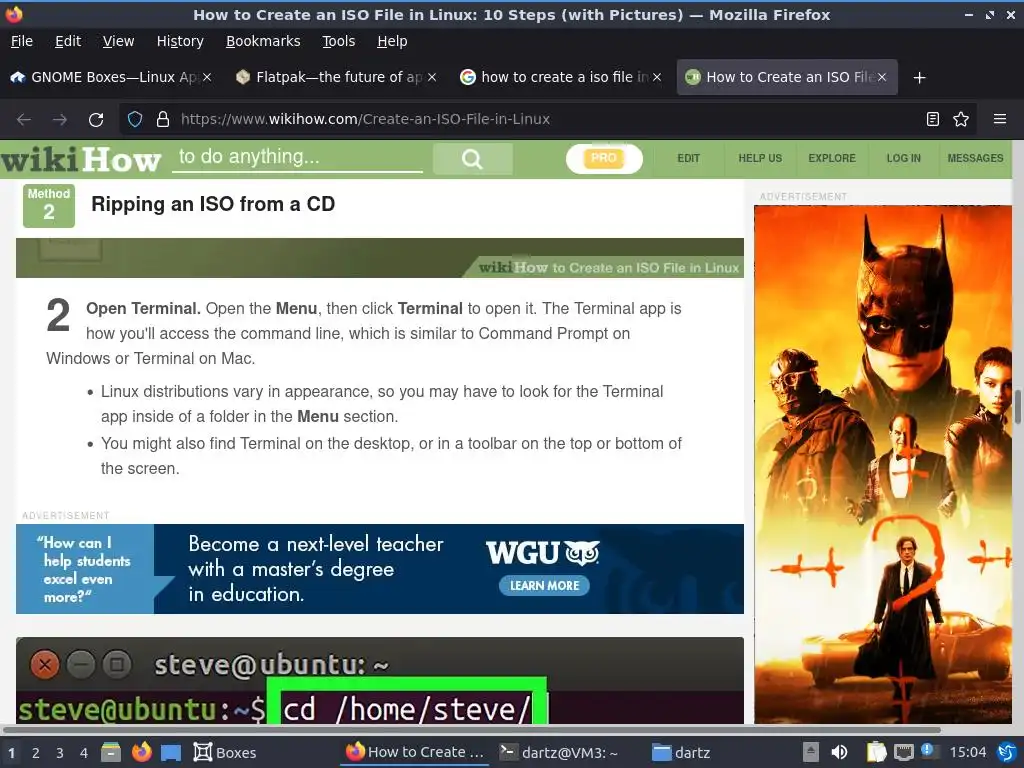Open dartz@VM3 terminal taskbar window
This screenshot has height=768, width=1024.
tap(559, 752)
